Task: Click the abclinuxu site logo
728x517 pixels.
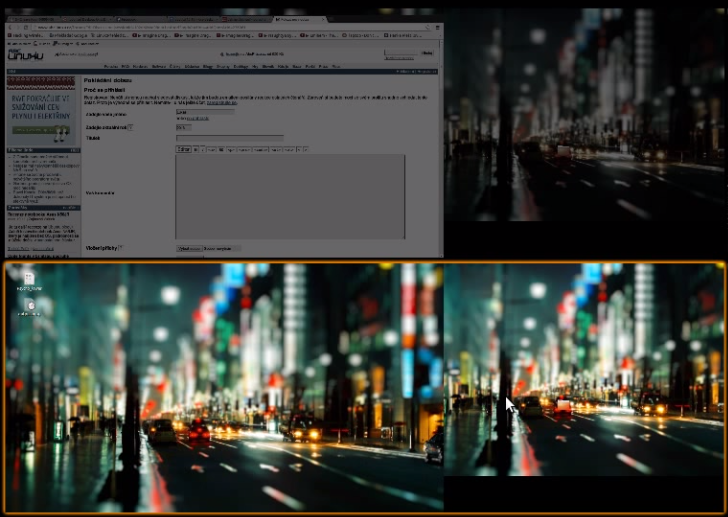Action: [26, 55]
